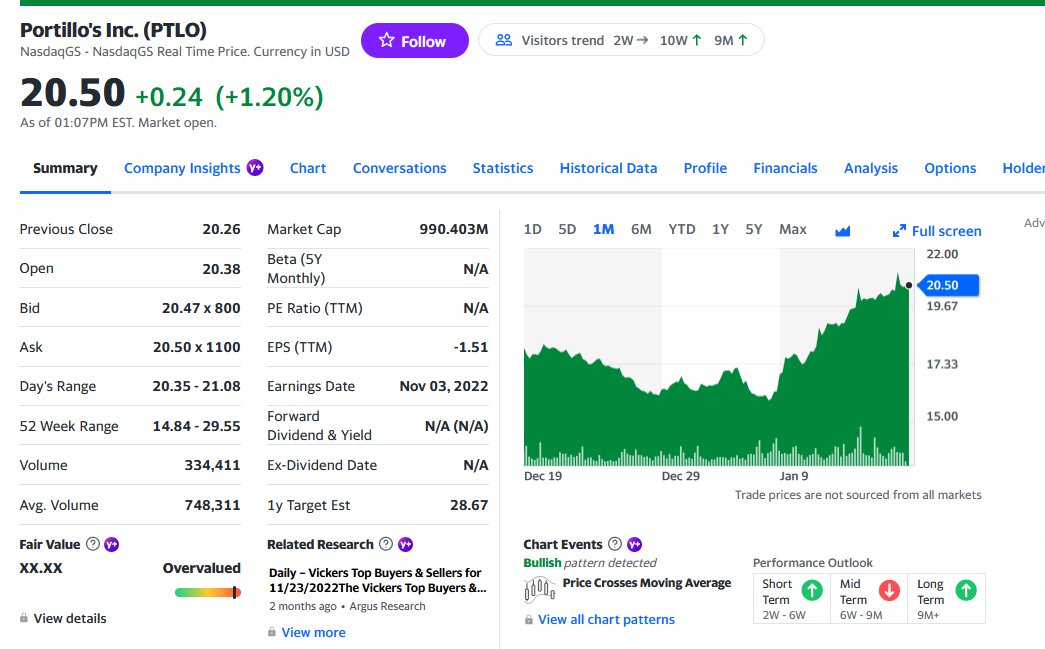Select the 1M chart range
Image resolution: width=1045 pixels, height=649 pixels.
point(604,229)
